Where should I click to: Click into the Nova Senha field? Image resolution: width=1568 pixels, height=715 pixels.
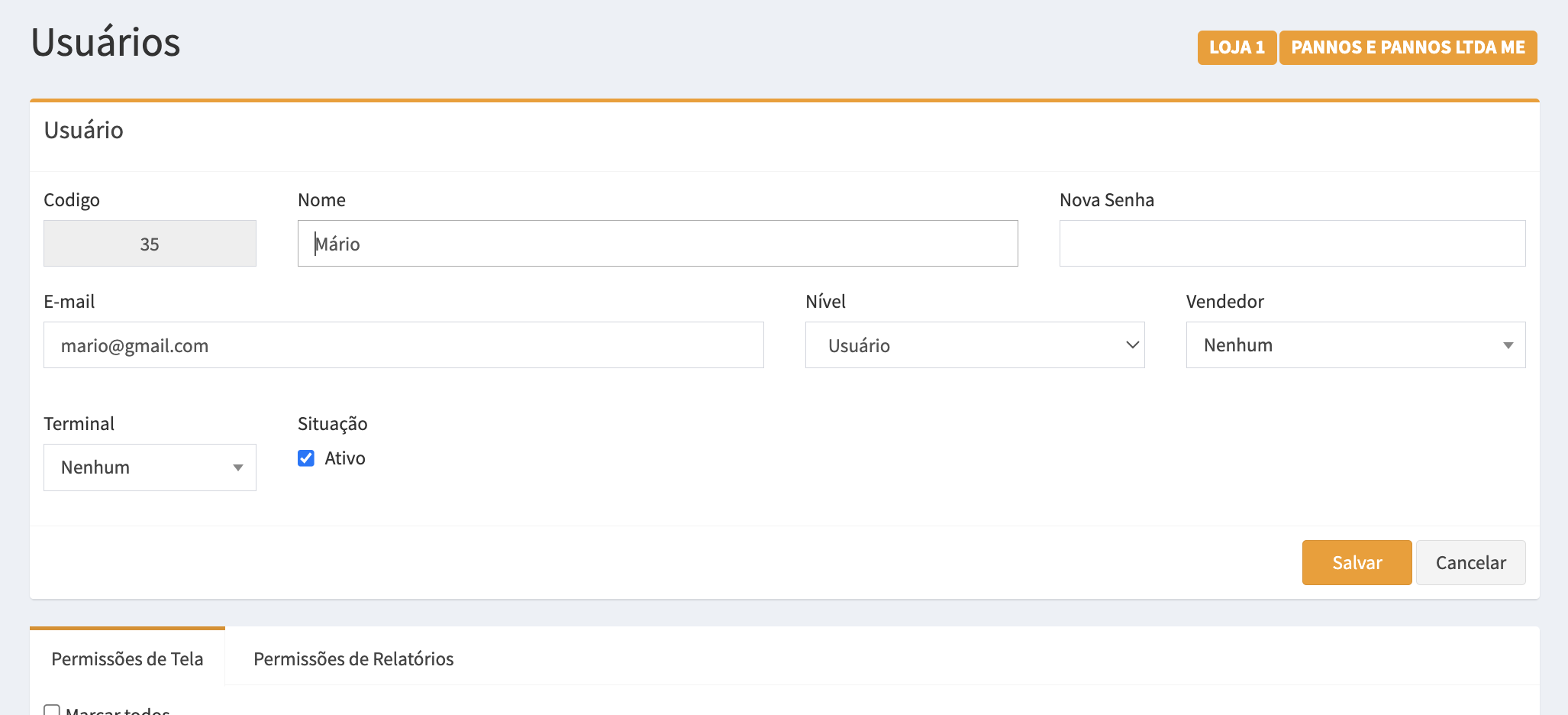[x=1292, y=244]
